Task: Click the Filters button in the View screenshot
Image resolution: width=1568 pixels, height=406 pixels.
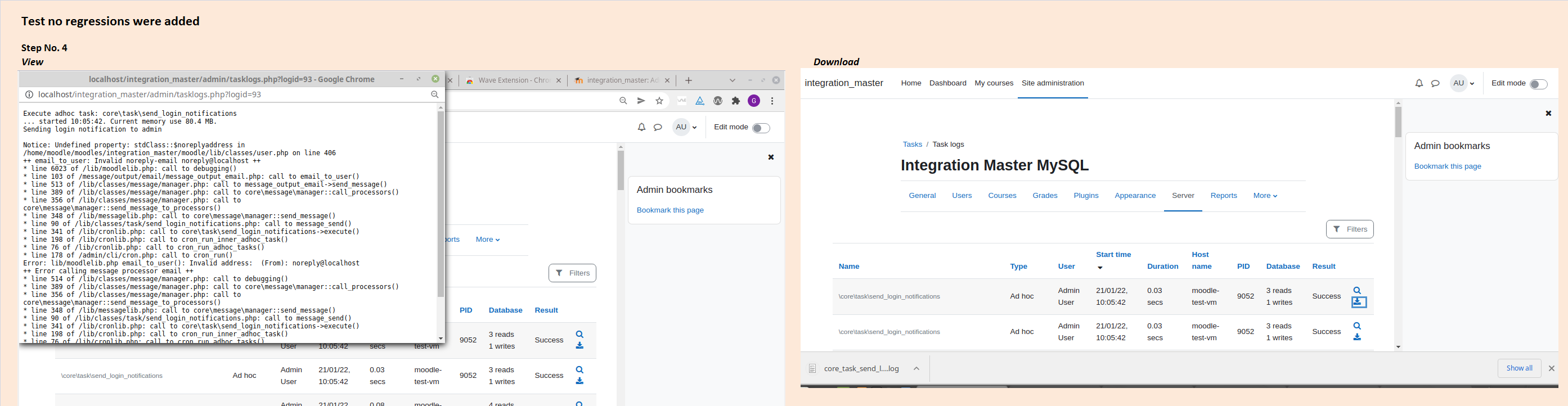Action: pyautogui.click(x=572, y=273)
